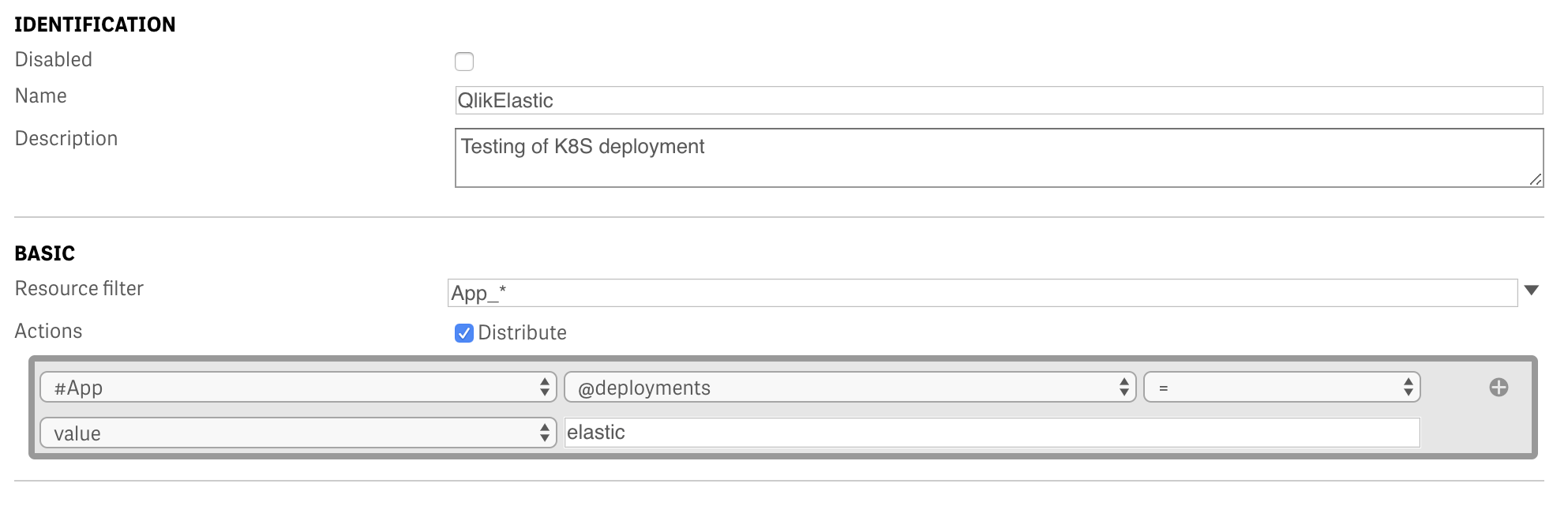This screenshot has width=1568, height=521.
Task: Focus the Name field containing QlikElastic
Action: pos(999,100)
